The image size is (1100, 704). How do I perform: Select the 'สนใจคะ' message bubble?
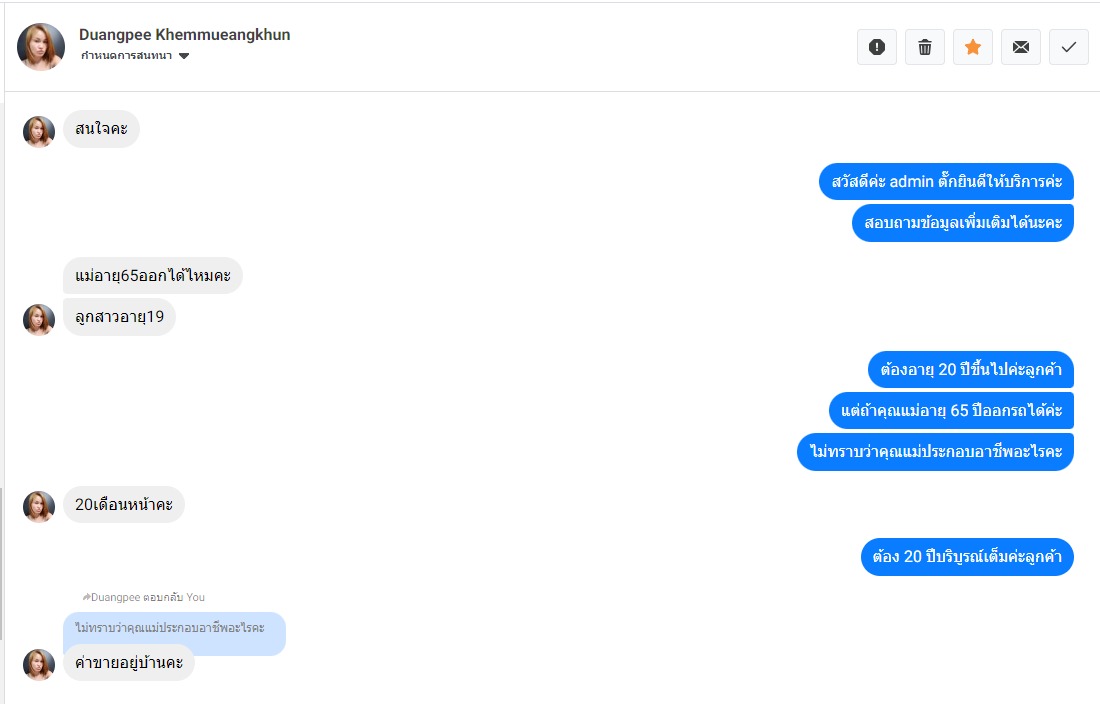[x=102, y=129]
